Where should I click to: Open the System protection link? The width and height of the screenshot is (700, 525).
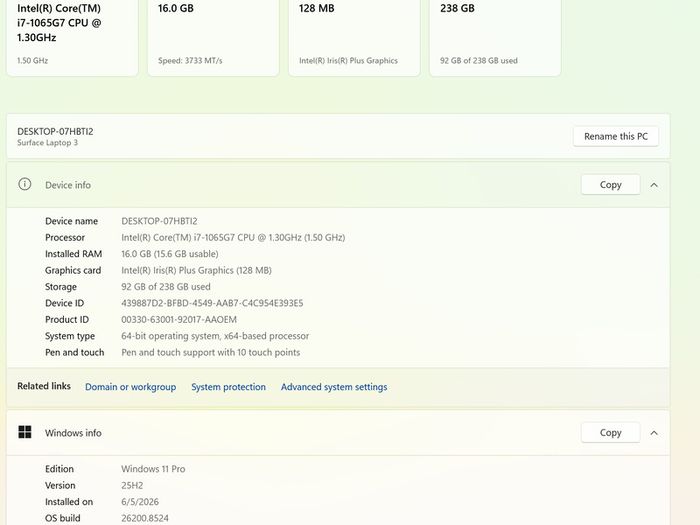229,387
